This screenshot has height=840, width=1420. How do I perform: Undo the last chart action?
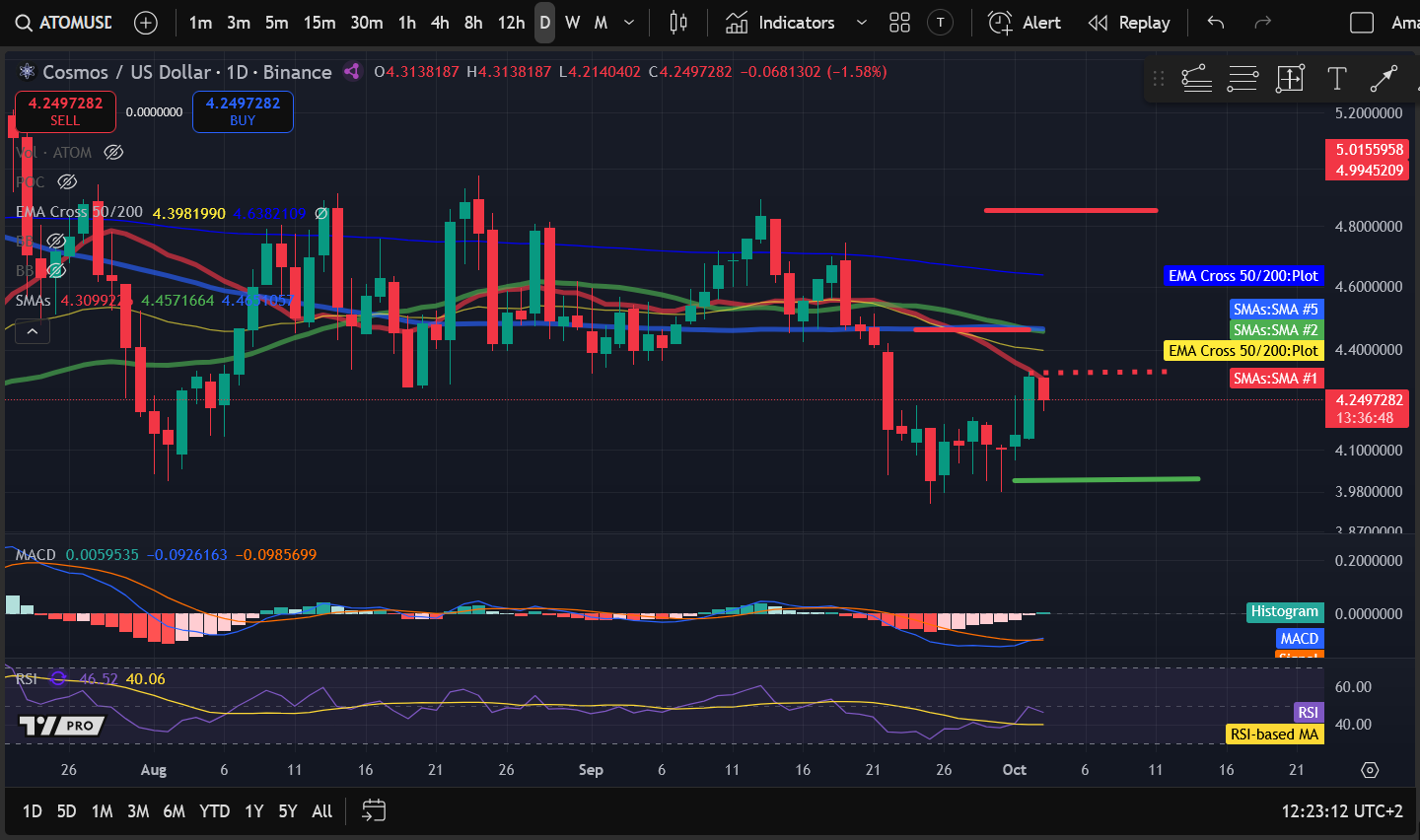(1216, 23)
